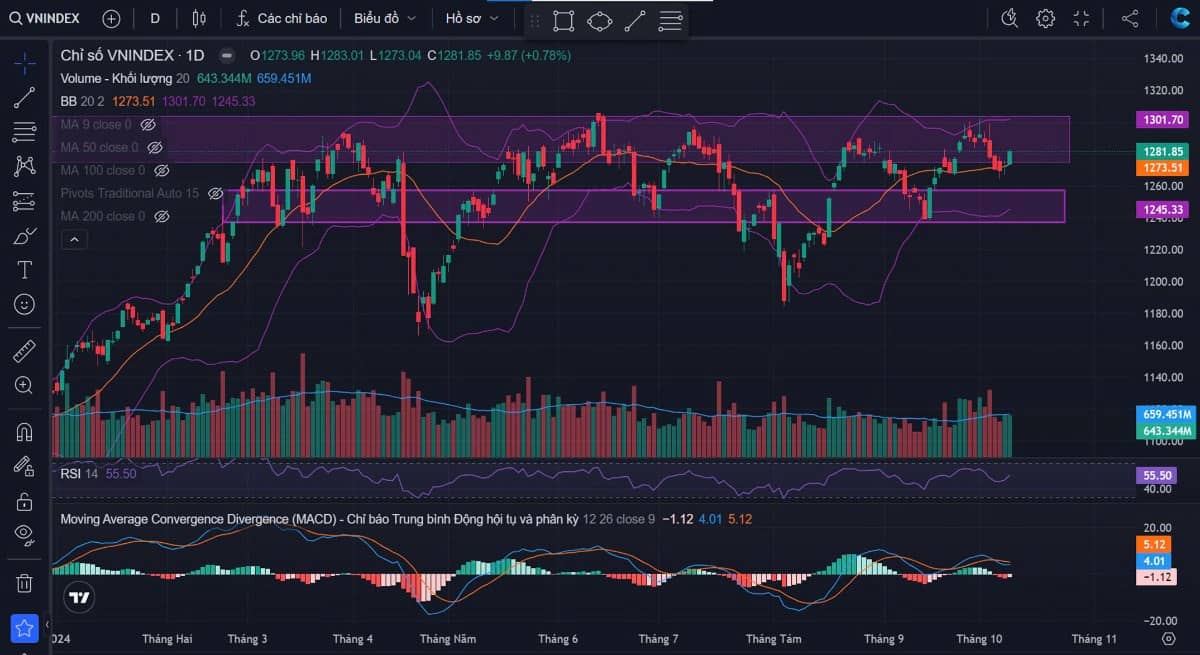This screenshot has height=655, width=1200.
Task: Pick the ruler measure tool
Action: [x=25, y=351]
